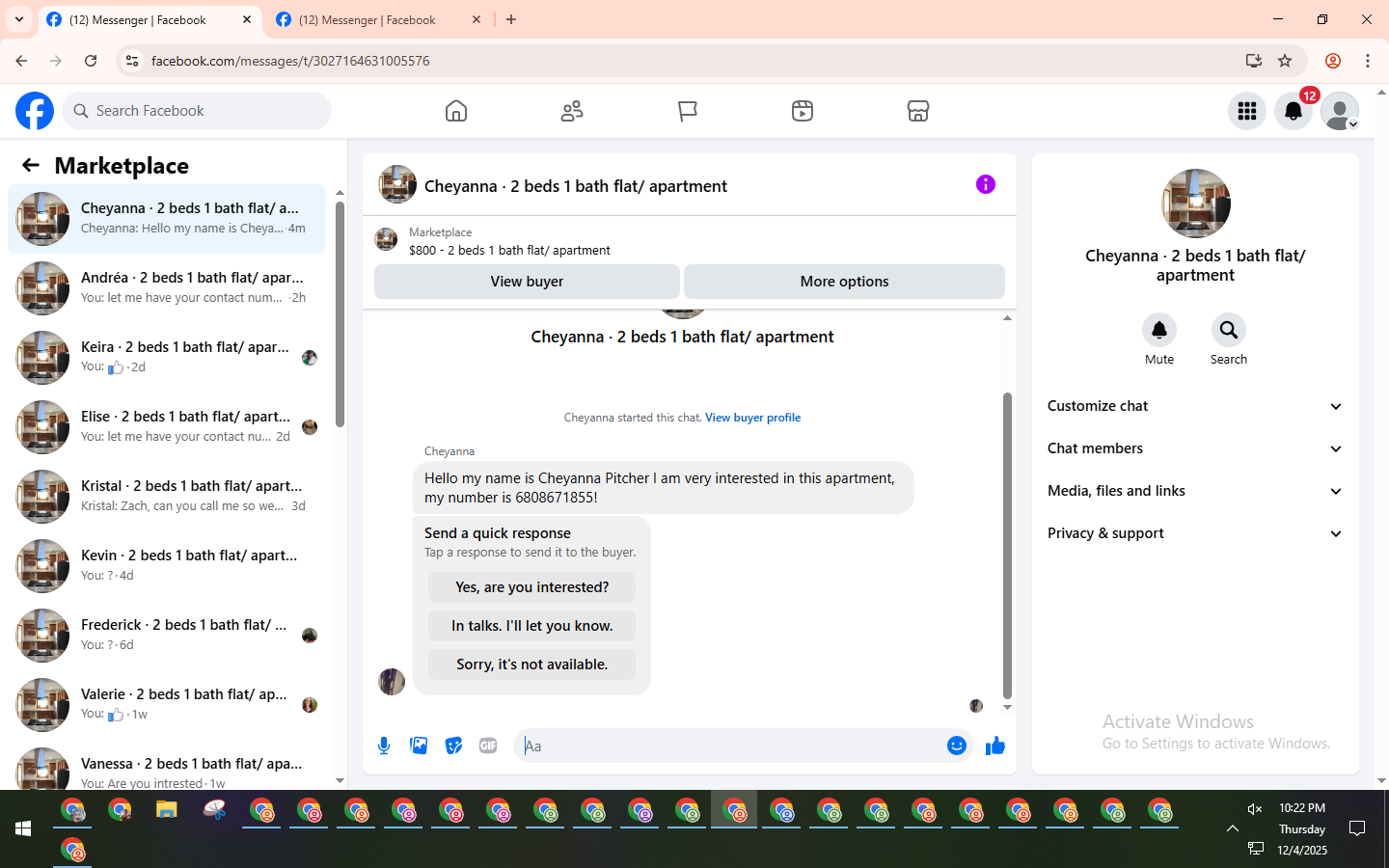Screen dimensions: 1389x868
Task: Click conversation messages vertical scrollbar
Action: pos(1007,545)
